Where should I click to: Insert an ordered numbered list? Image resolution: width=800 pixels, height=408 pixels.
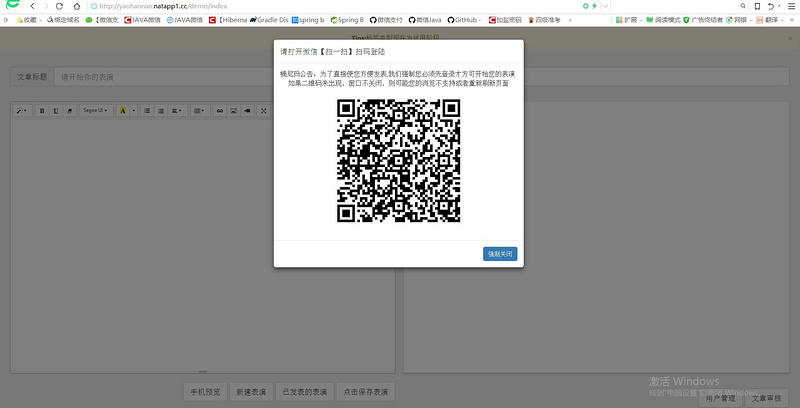click(x=161, y=111)
